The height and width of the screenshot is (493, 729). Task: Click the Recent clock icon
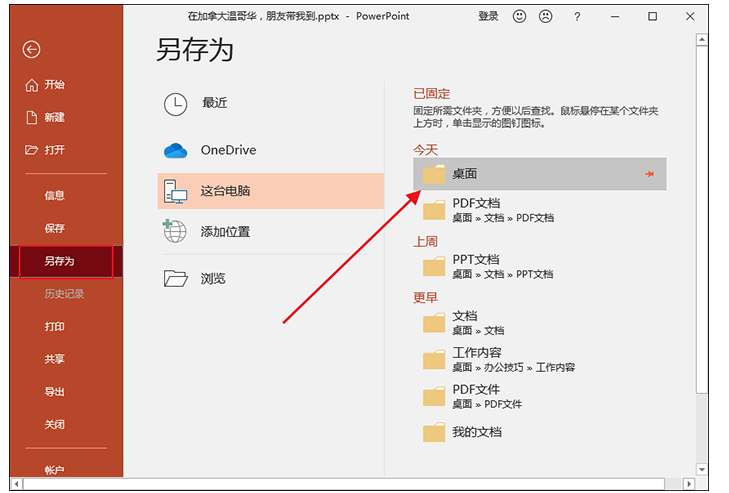[x=176, y=103]
